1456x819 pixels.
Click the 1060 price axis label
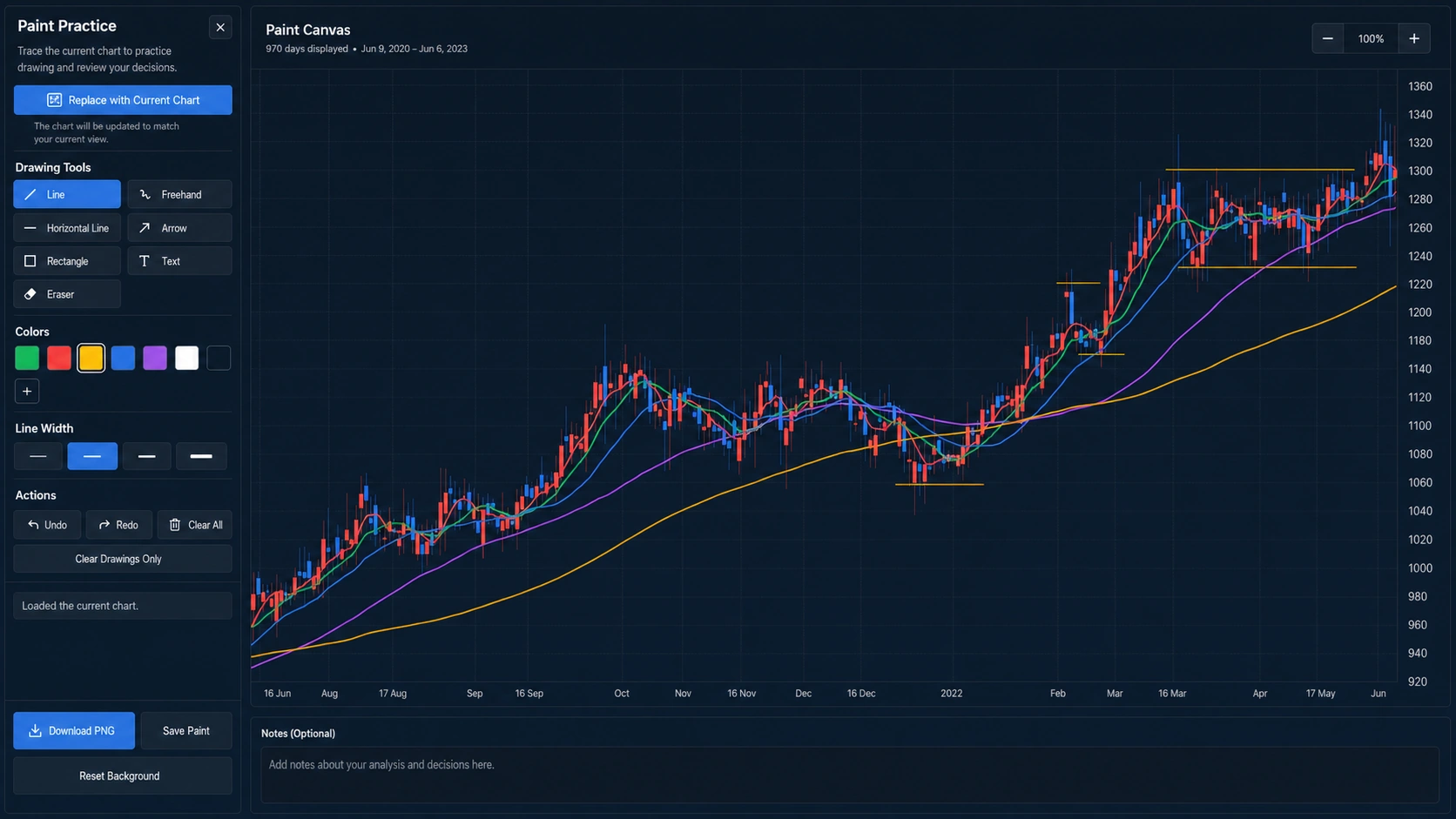coord(1420,483)
